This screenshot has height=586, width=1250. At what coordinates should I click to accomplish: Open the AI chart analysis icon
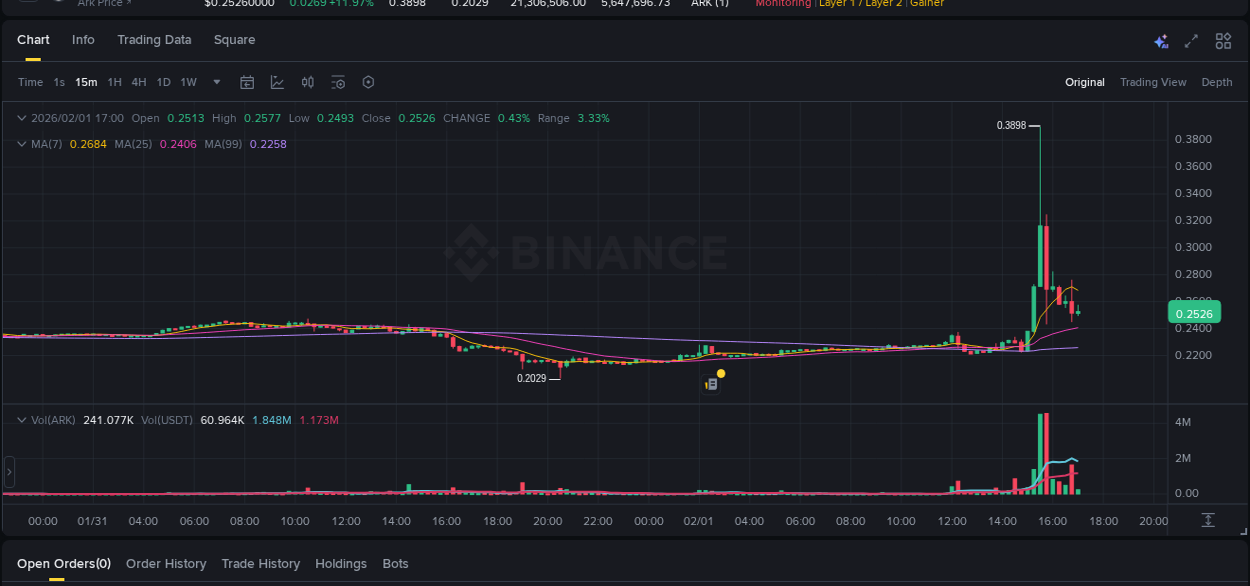tap(1160, 41)
